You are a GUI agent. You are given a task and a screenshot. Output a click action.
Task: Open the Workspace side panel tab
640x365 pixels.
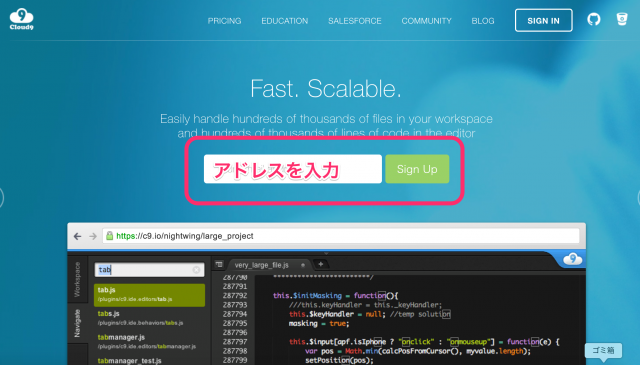[x=77, y=279]
